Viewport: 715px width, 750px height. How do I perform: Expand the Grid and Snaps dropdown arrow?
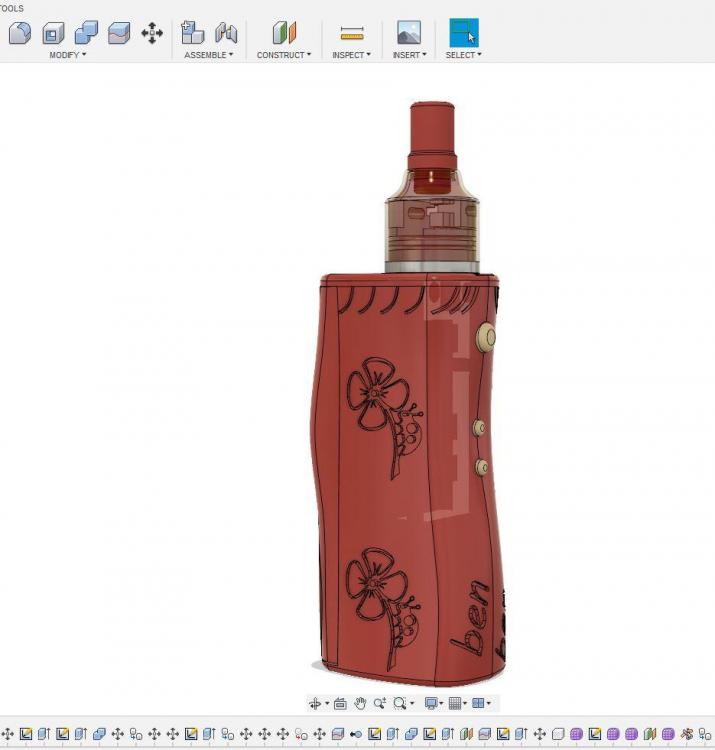pos(465,703)
